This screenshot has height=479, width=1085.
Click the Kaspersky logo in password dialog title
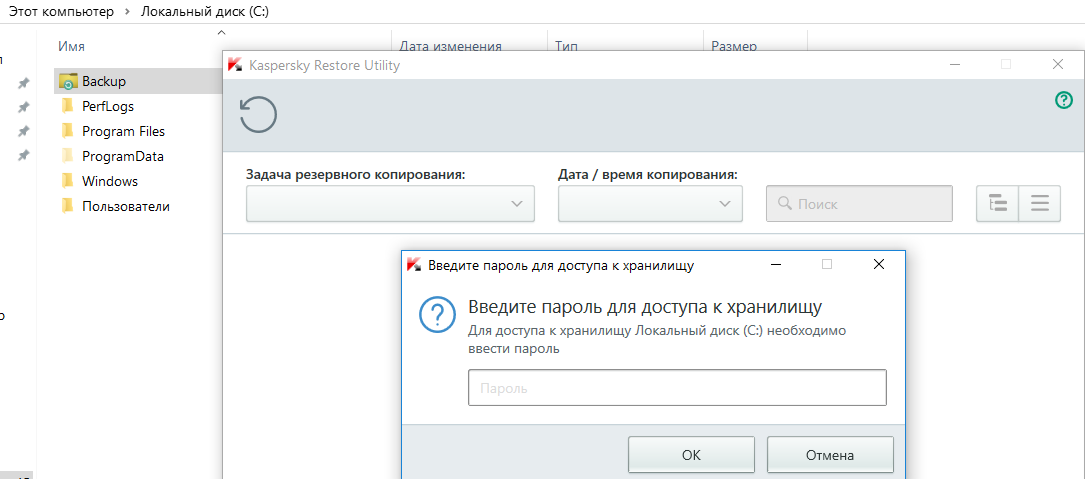[x=414, y=265]
